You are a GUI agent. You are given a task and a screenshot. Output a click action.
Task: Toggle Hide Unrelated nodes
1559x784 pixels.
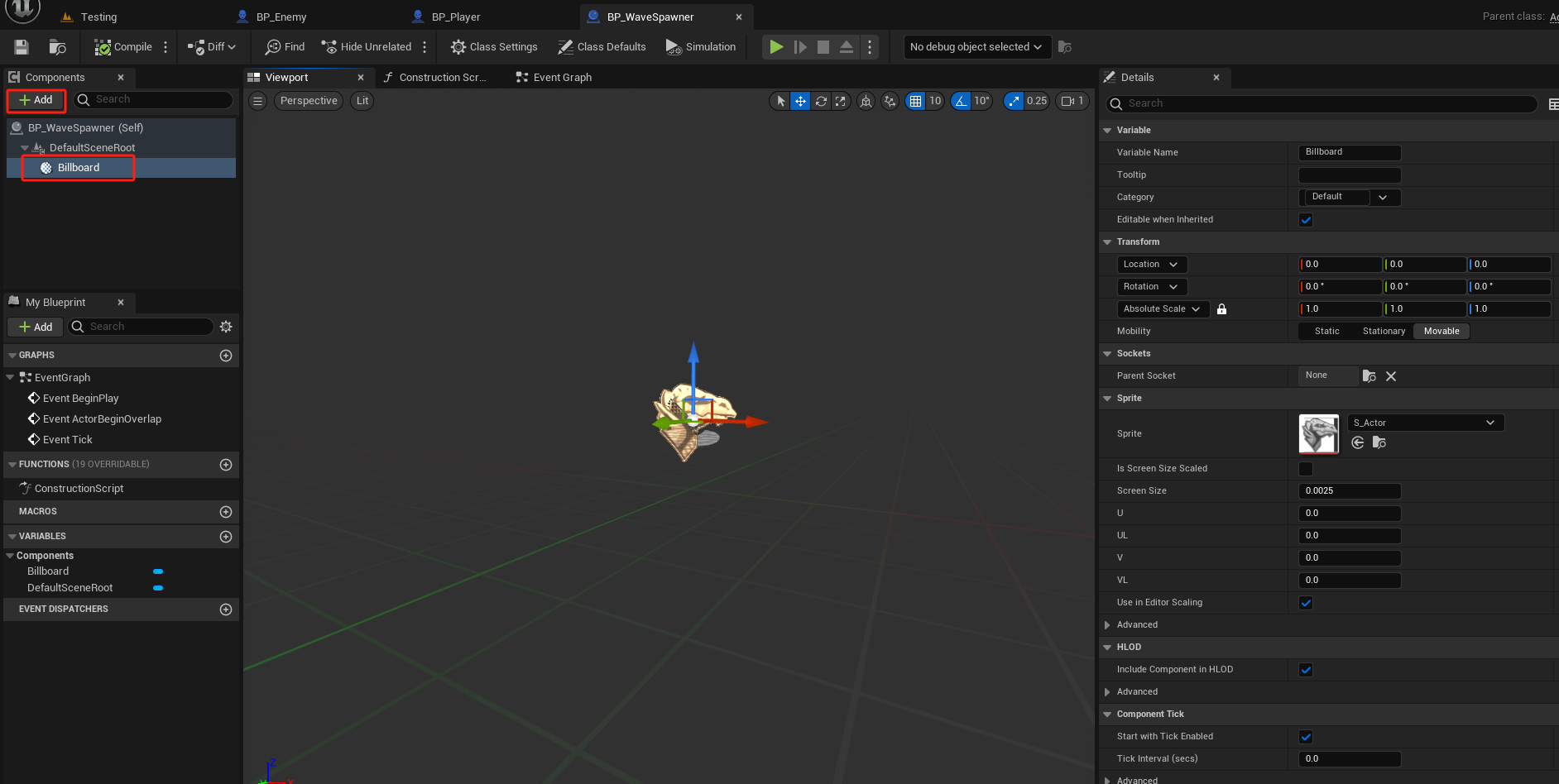[x=367, y=47]
